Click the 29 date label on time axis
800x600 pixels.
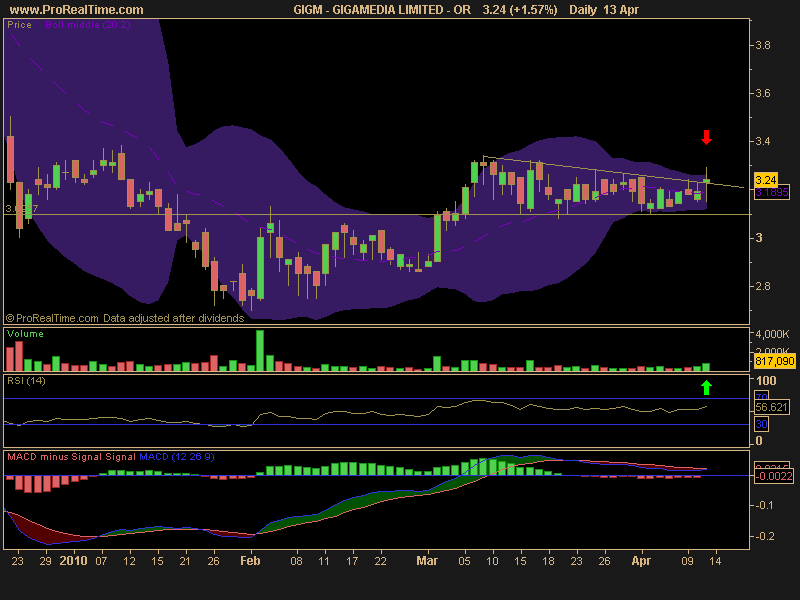(45, 561)
